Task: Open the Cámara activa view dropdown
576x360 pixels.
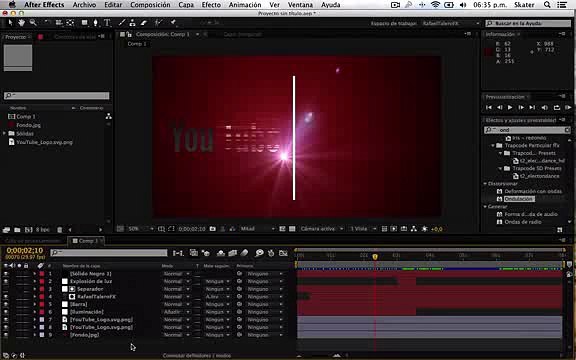Action: tap(321, 229)
